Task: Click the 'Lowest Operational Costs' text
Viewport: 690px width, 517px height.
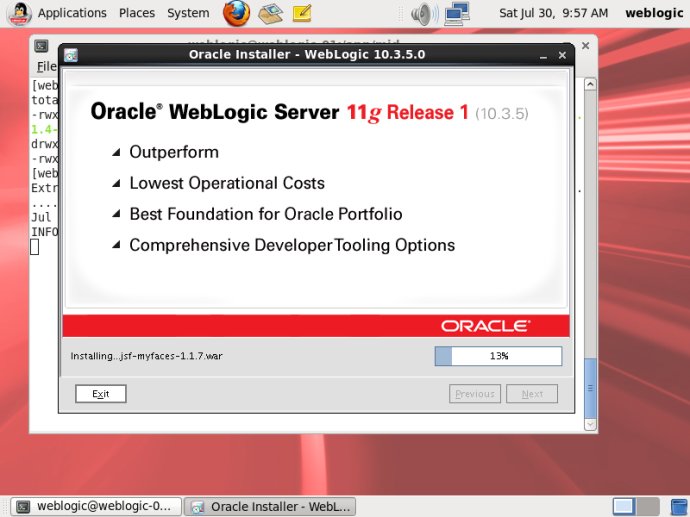Action: (x=227, y=183)
